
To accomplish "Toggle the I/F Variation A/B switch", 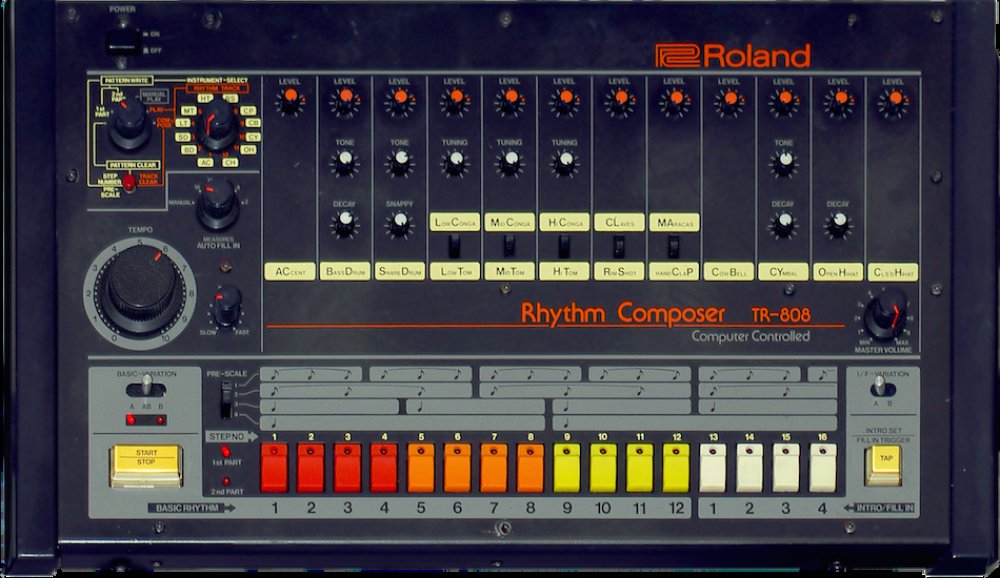I will tap(880, 385).
